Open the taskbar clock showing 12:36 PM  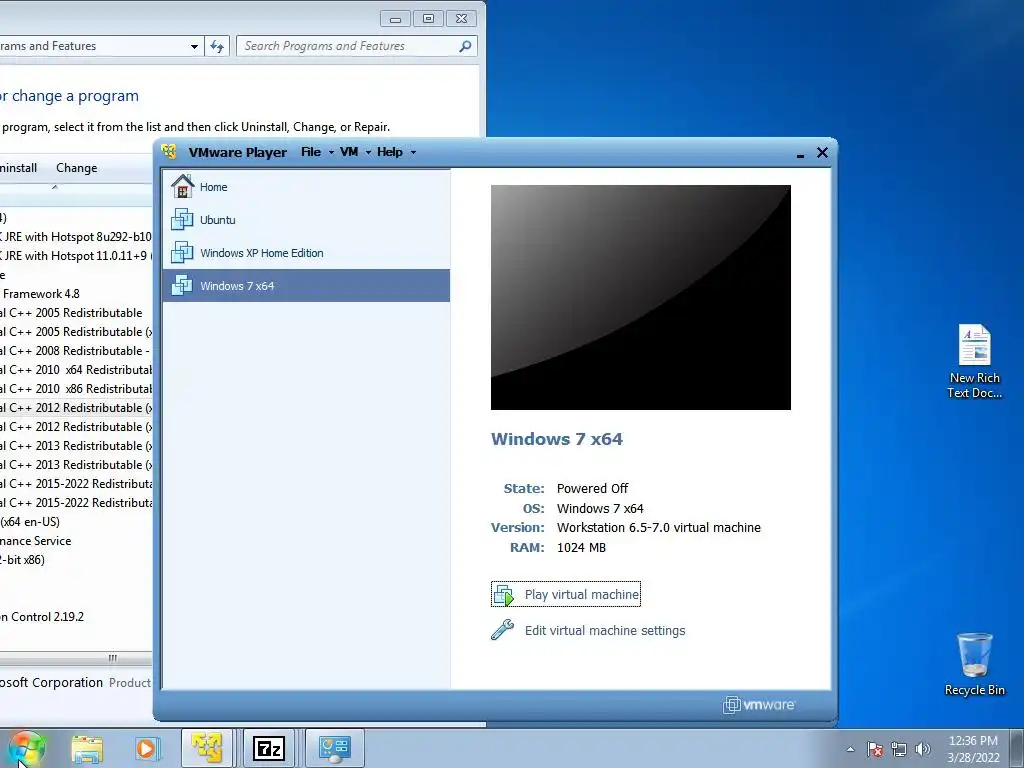(973, 749)
